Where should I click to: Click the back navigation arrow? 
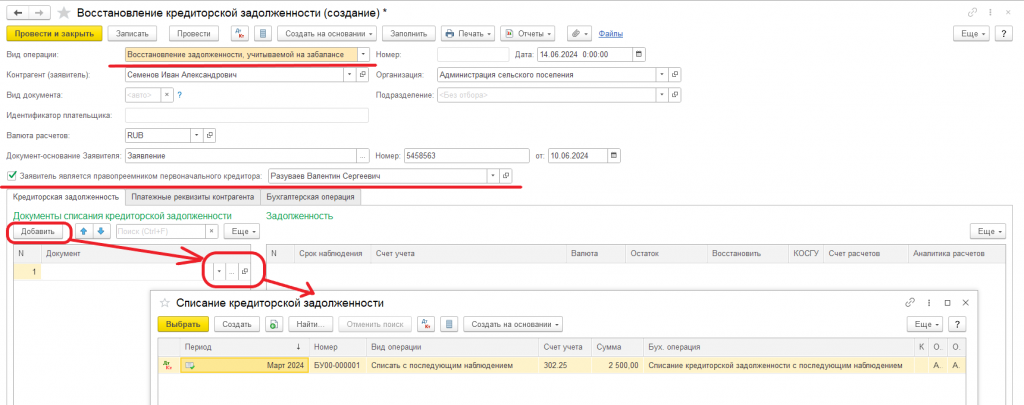click(x=17, y=12)
